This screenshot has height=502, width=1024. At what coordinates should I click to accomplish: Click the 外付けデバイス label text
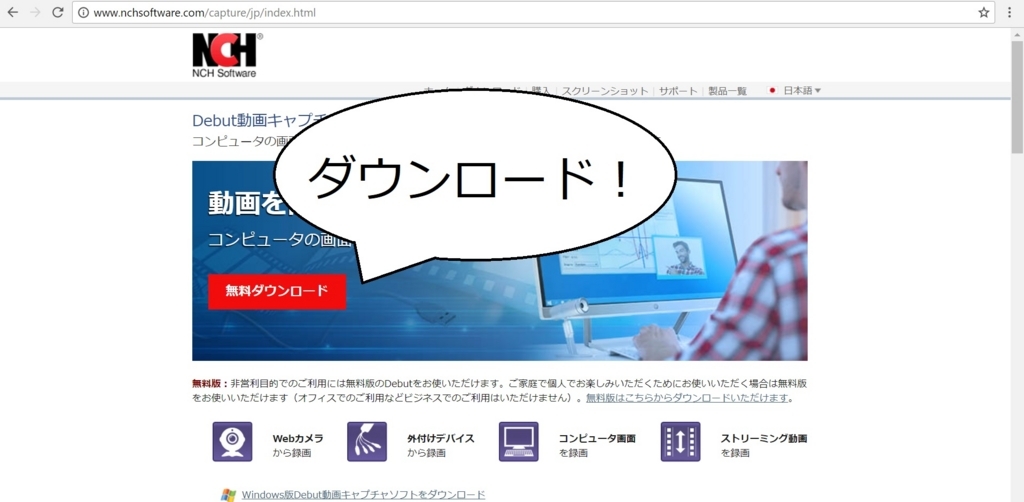441,439
